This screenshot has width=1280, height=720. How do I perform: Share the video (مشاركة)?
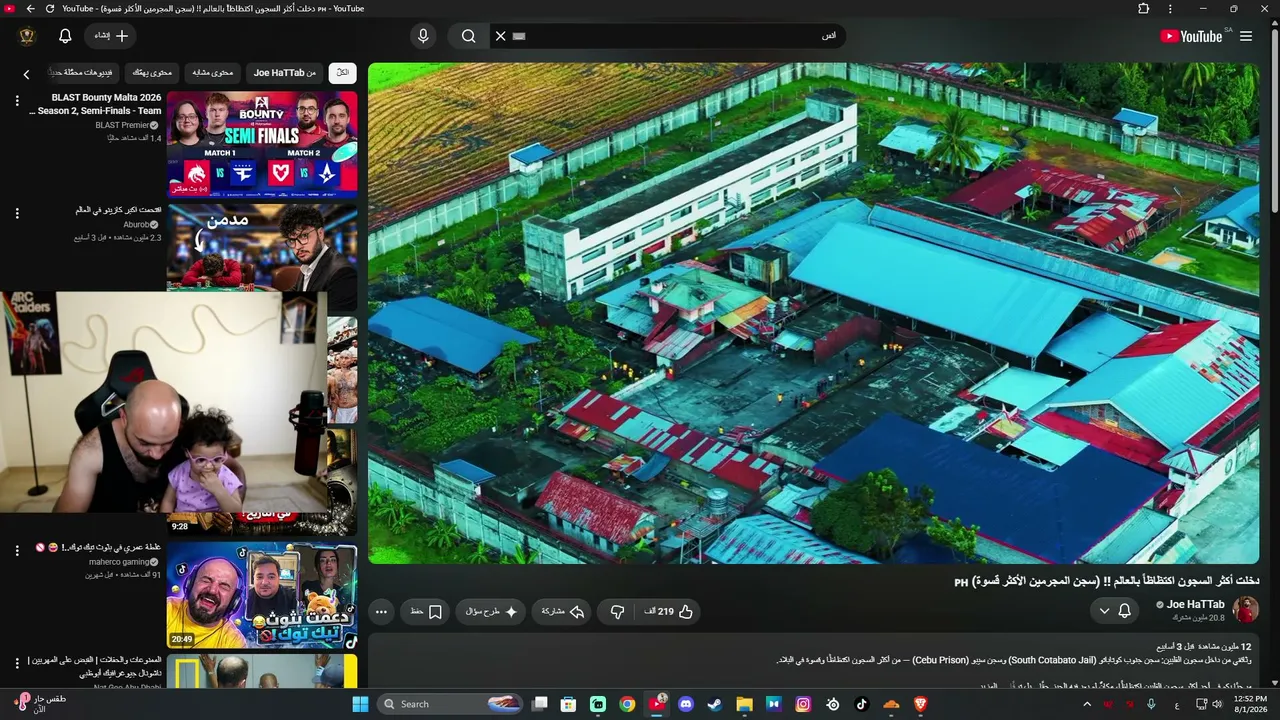(x=563, y=611)
